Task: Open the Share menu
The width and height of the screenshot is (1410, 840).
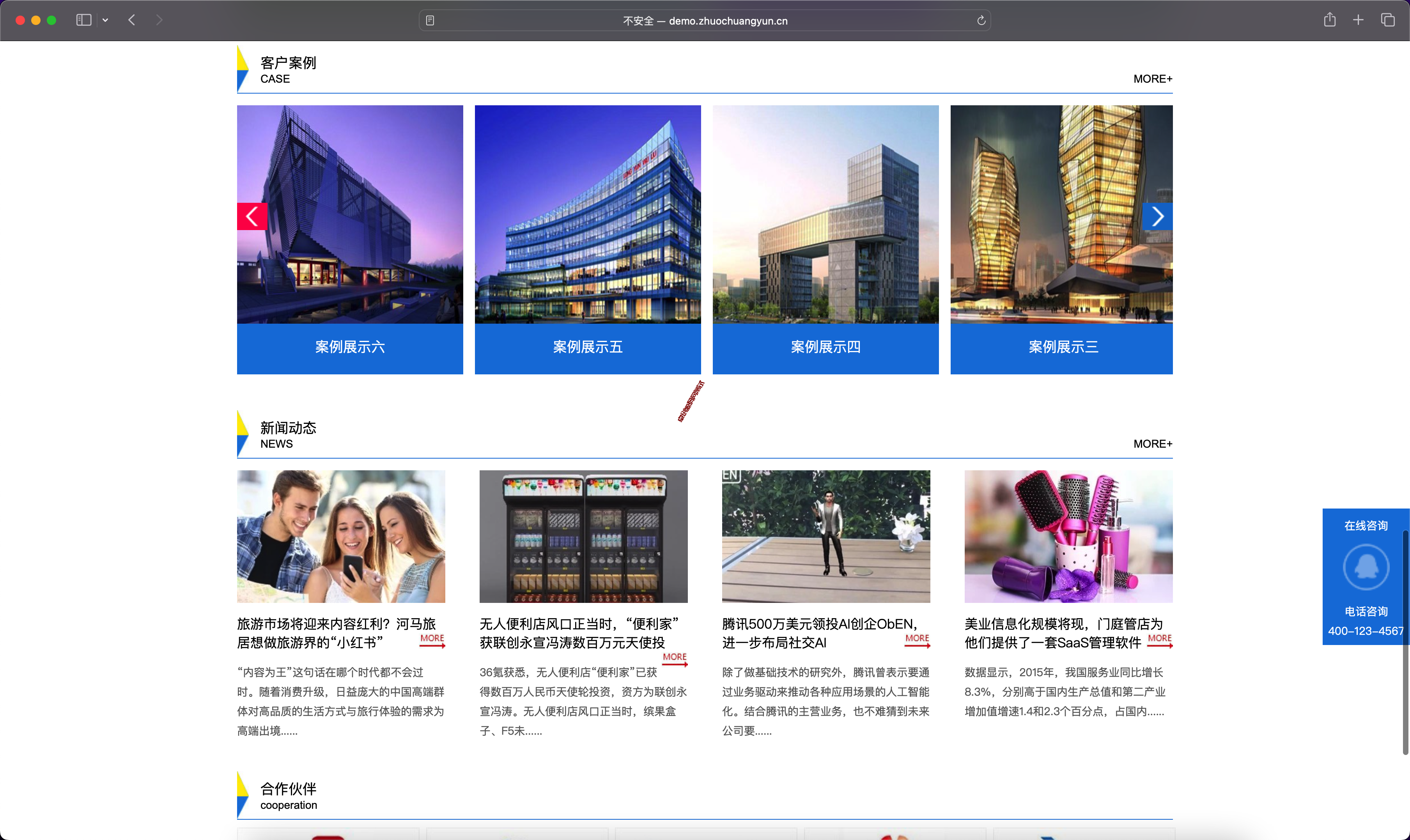Action: click(x=1330, y=20)
